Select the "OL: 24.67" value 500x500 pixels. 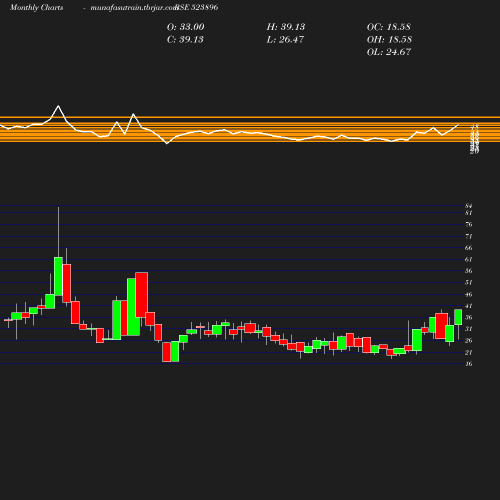(389, 52)
